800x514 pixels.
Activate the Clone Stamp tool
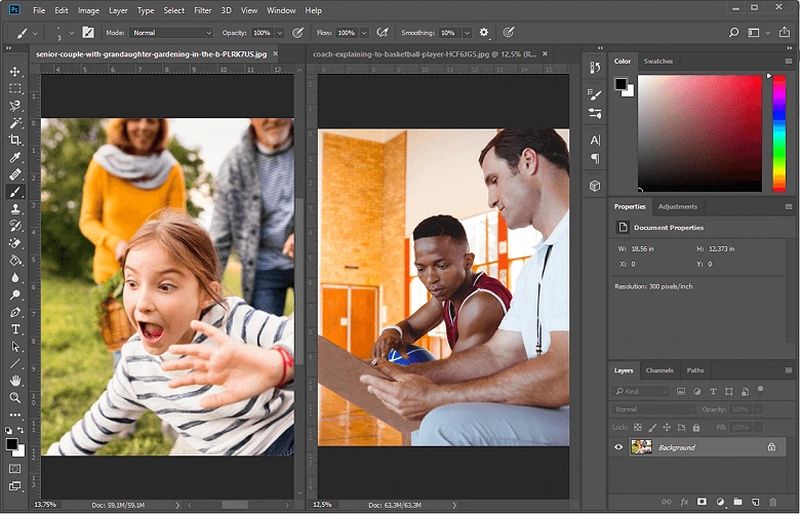(15, 209)
